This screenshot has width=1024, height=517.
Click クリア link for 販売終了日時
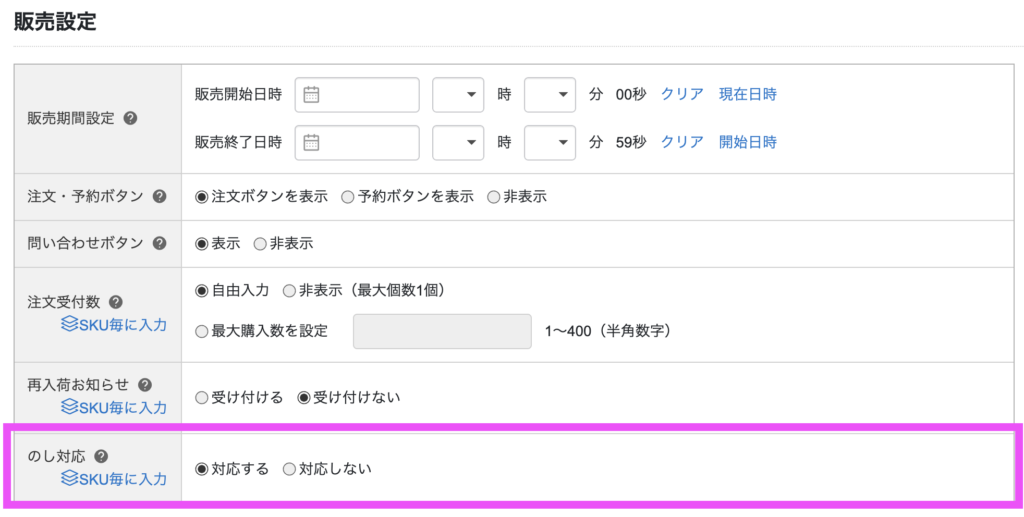click(x=682, y=142)
